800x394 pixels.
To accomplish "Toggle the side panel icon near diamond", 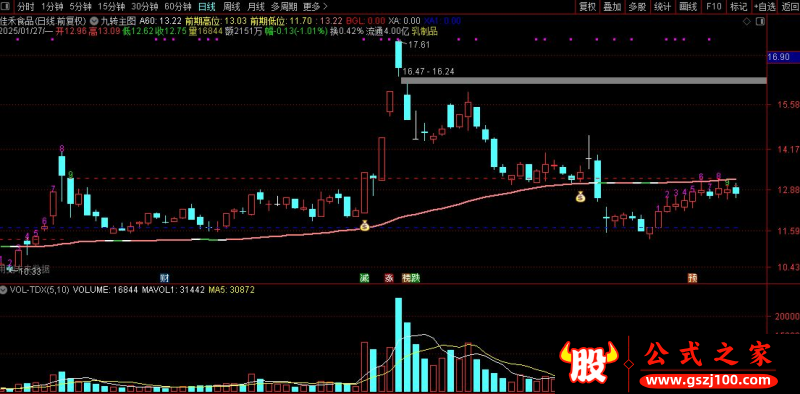I will (x=761, y=21).
